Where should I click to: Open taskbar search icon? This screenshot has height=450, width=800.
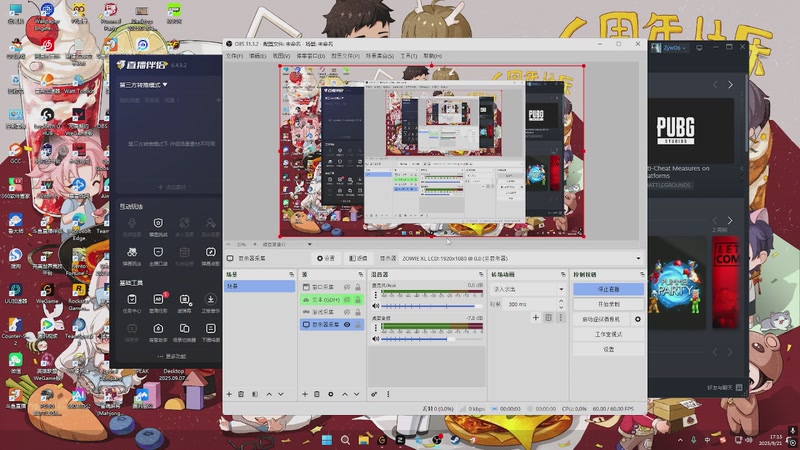point(345,439)
